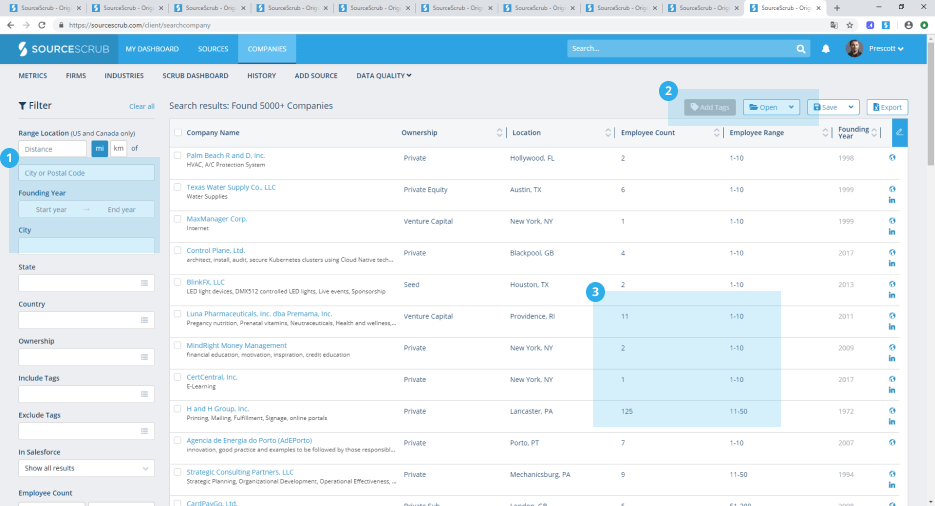The height and width of the screenshot is (506, 935).
Task: Open Strategic Consulting Partners, LLC link
Action: click(x=240, y=472)
